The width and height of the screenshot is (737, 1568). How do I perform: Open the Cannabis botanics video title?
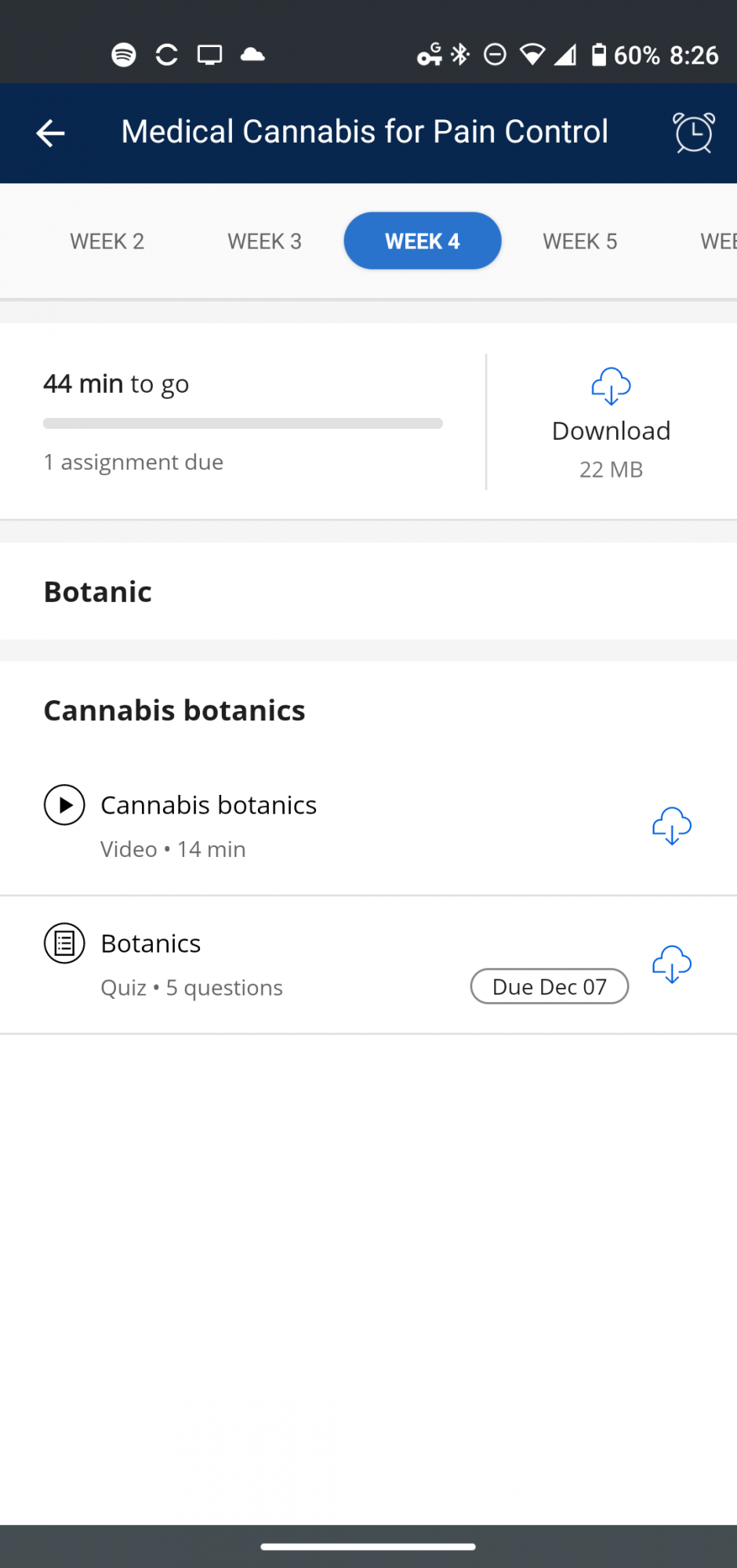pyautogui.click(x=209, y=805)
